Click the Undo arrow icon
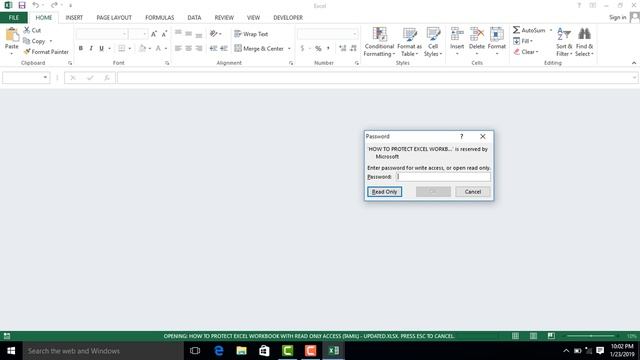640x360 pixels. 36,5
